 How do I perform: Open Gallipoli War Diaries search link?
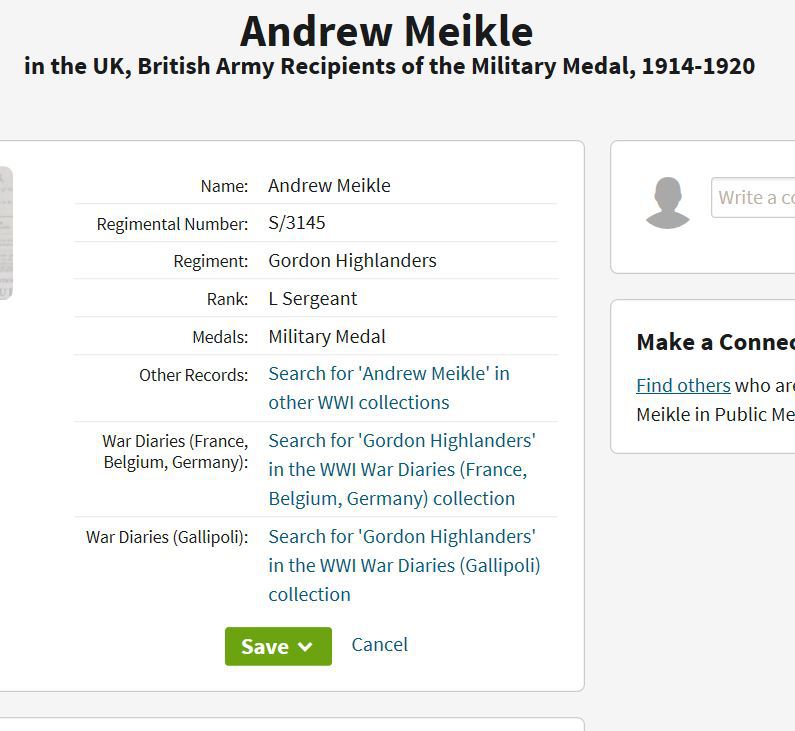point(403,565)
